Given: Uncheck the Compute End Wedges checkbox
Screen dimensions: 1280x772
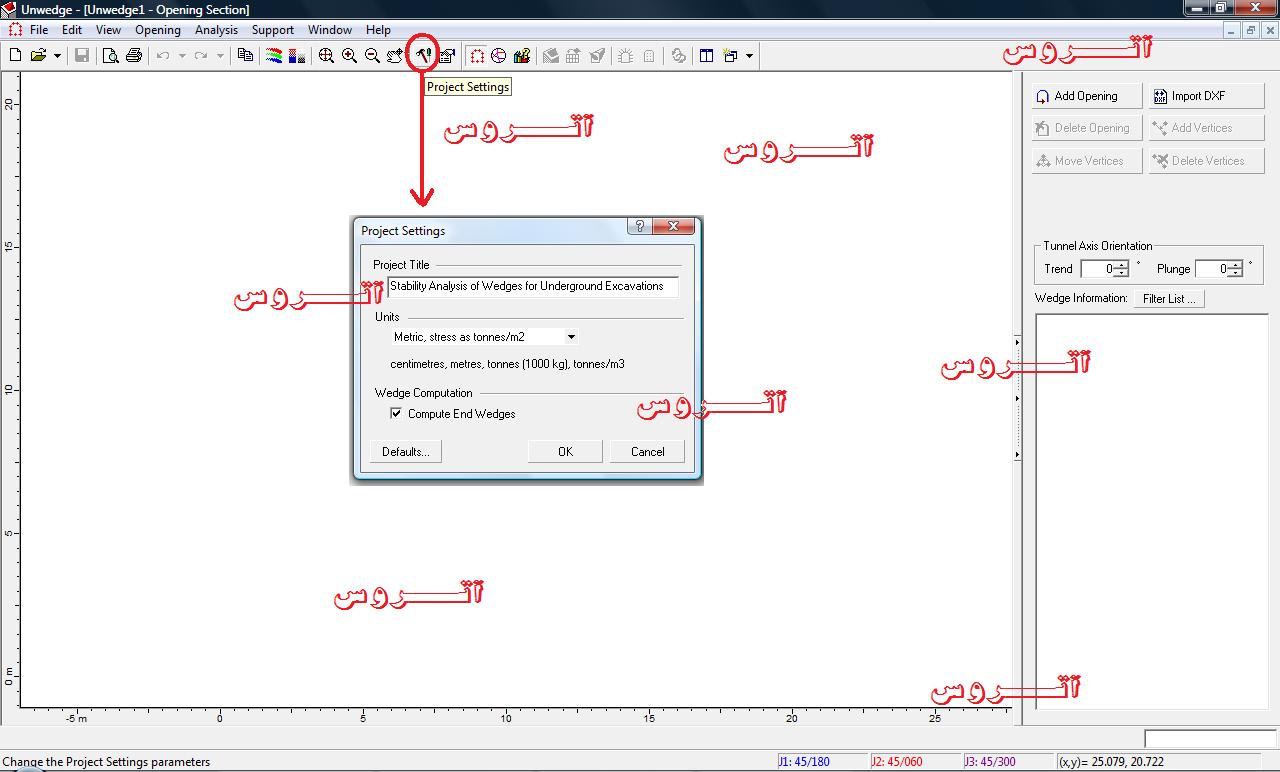Looking at the screenshot, I should tap(396, 413).
